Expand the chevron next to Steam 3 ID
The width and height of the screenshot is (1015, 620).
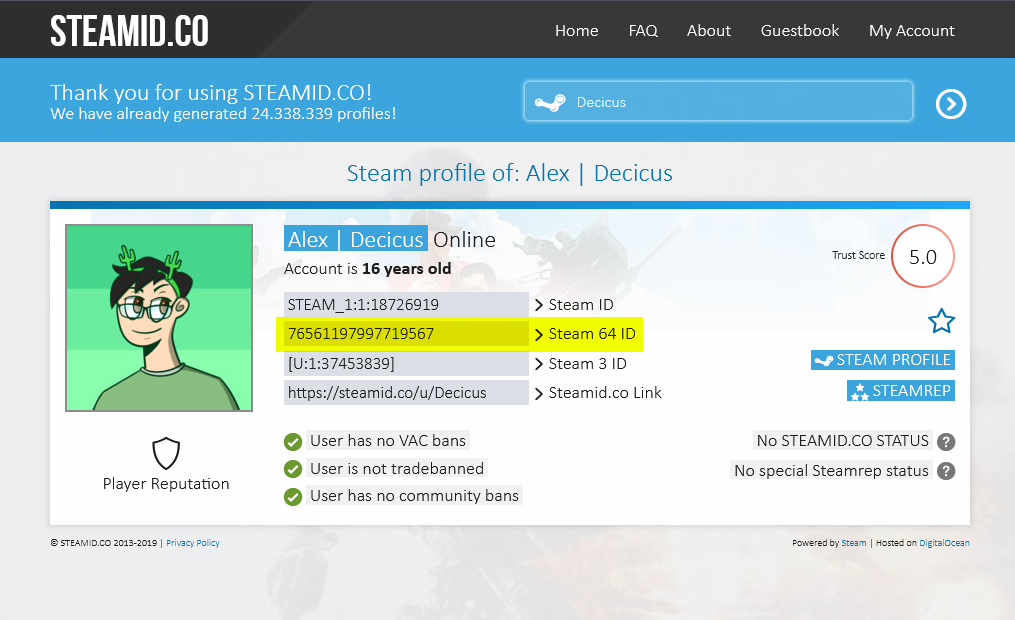tap(541, 363)
